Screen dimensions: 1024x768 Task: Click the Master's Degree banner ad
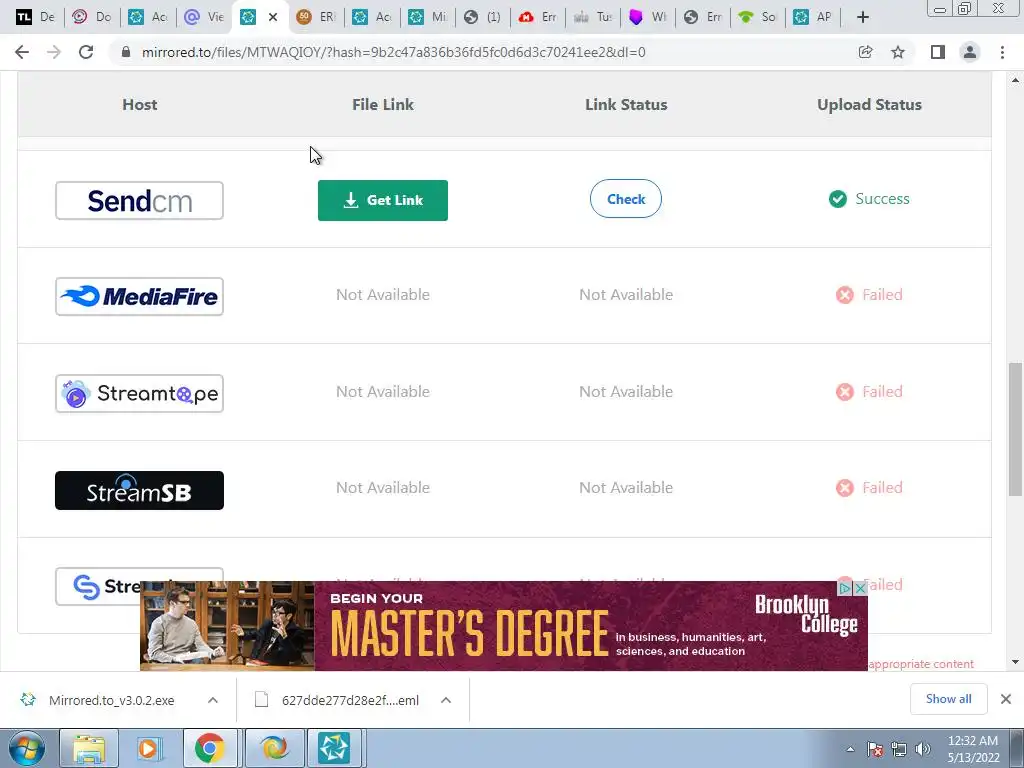[504, 626]
